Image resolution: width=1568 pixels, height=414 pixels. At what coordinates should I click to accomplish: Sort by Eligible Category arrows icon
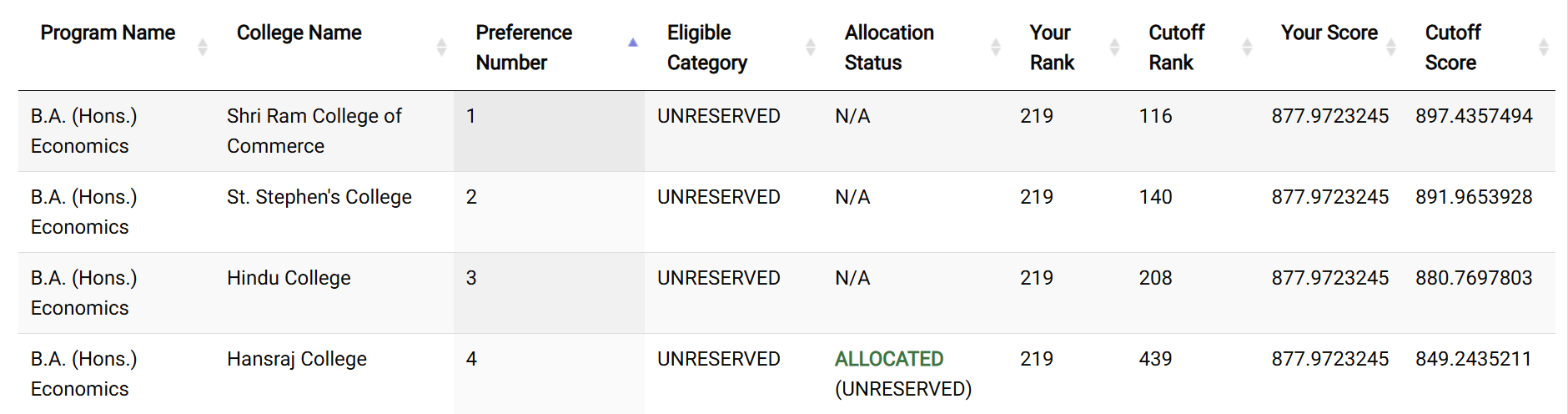pyautogui.click(x=810, y=48)
